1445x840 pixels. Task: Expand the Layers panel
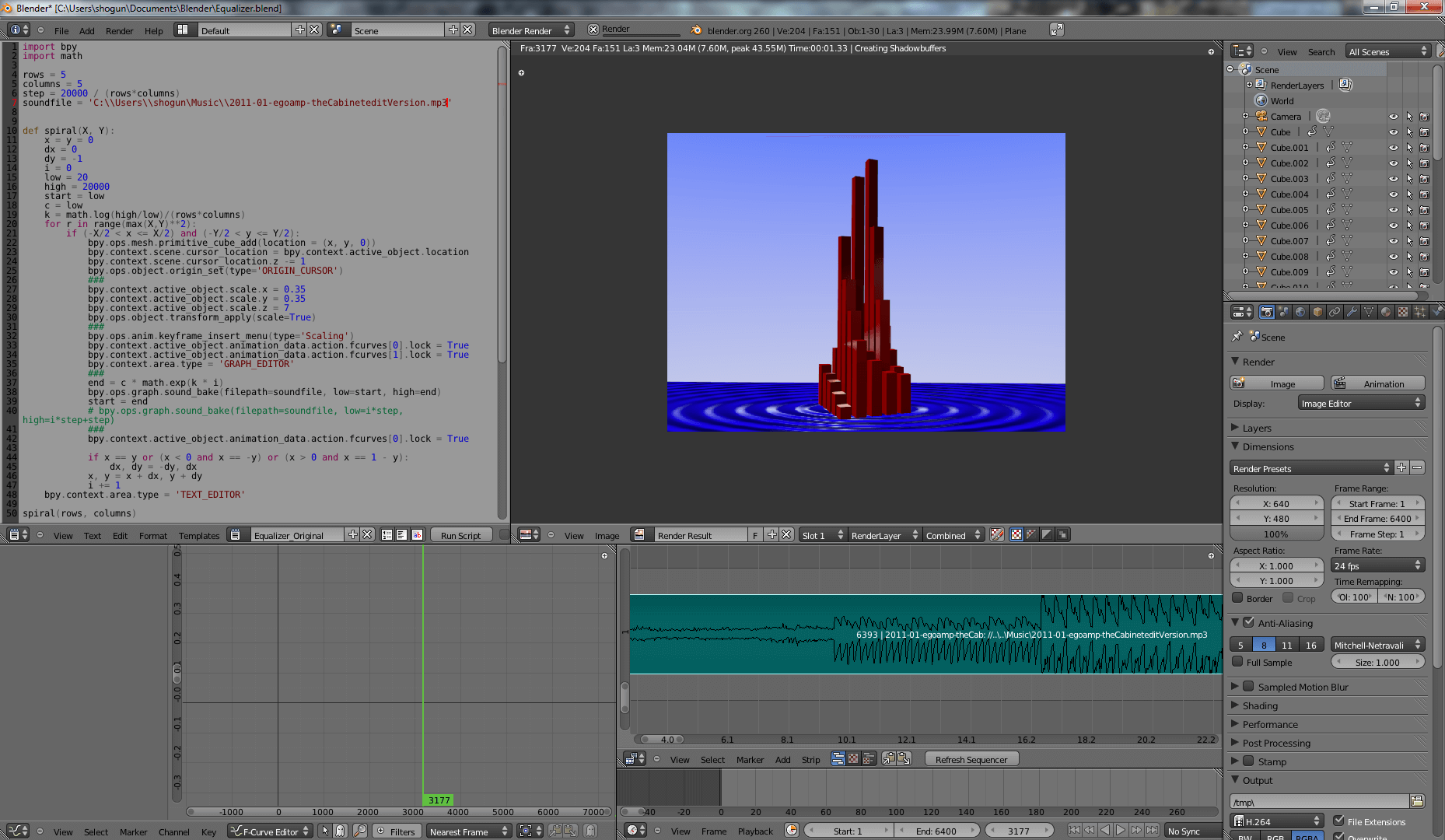click(x=1257, y=428)
